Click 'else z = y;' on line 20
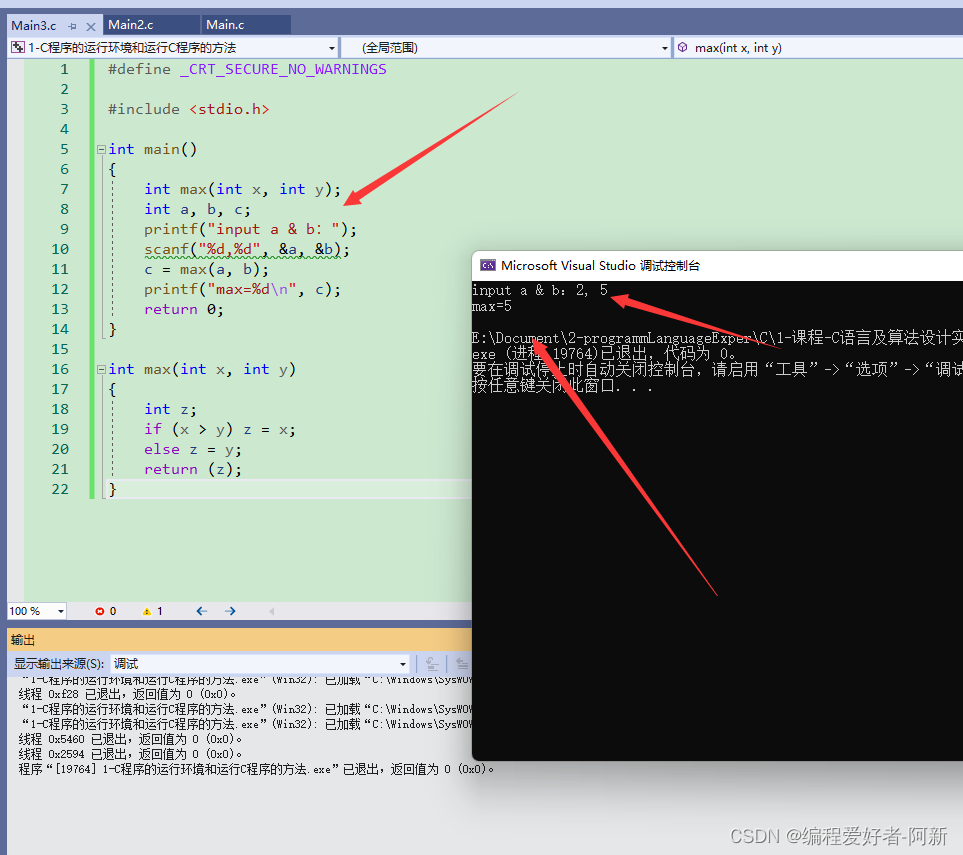963x855 pixels. point(193,450)
